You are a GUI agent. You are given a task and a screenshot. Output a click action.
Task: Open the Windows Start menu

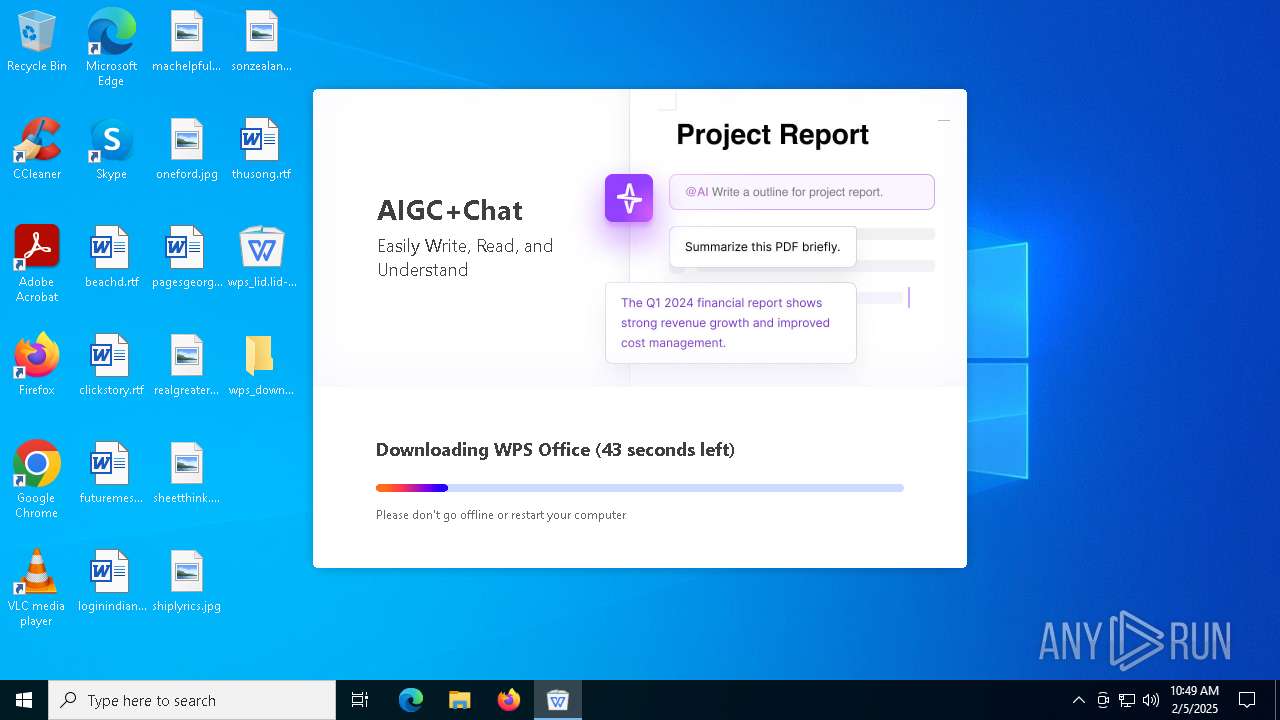24,700
